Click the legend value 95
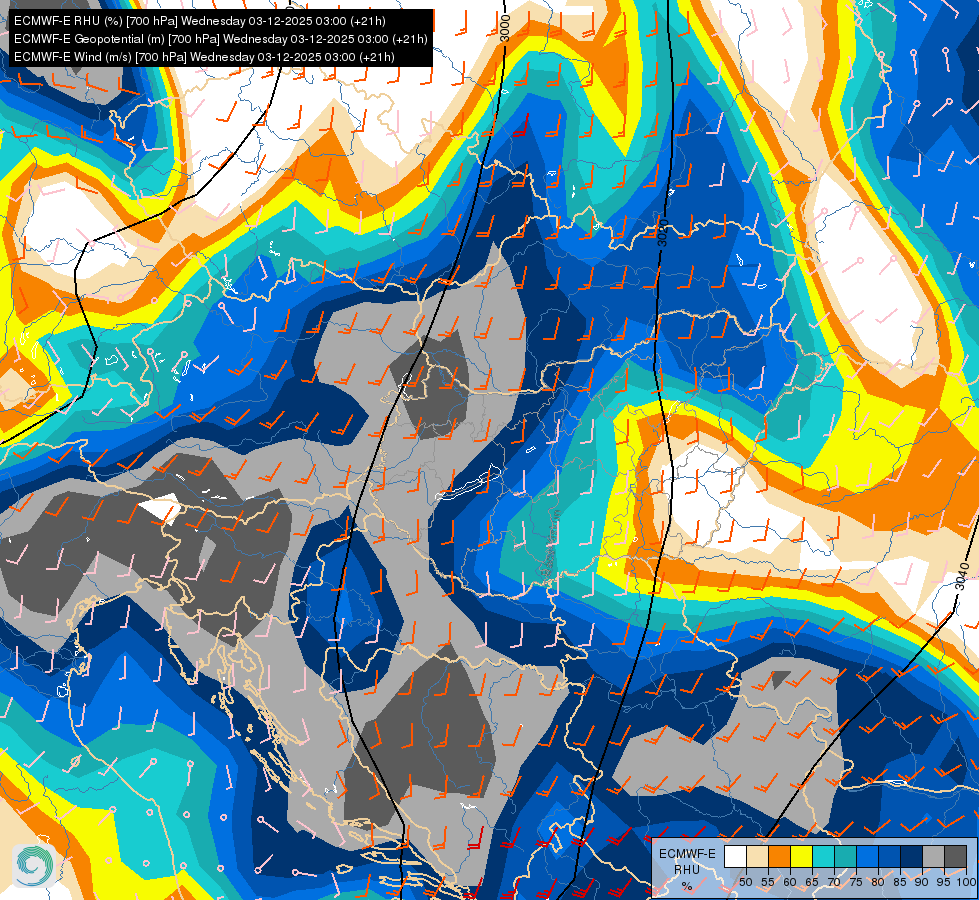The width and height of the screenshot is (979, 900). coord(943,882)
